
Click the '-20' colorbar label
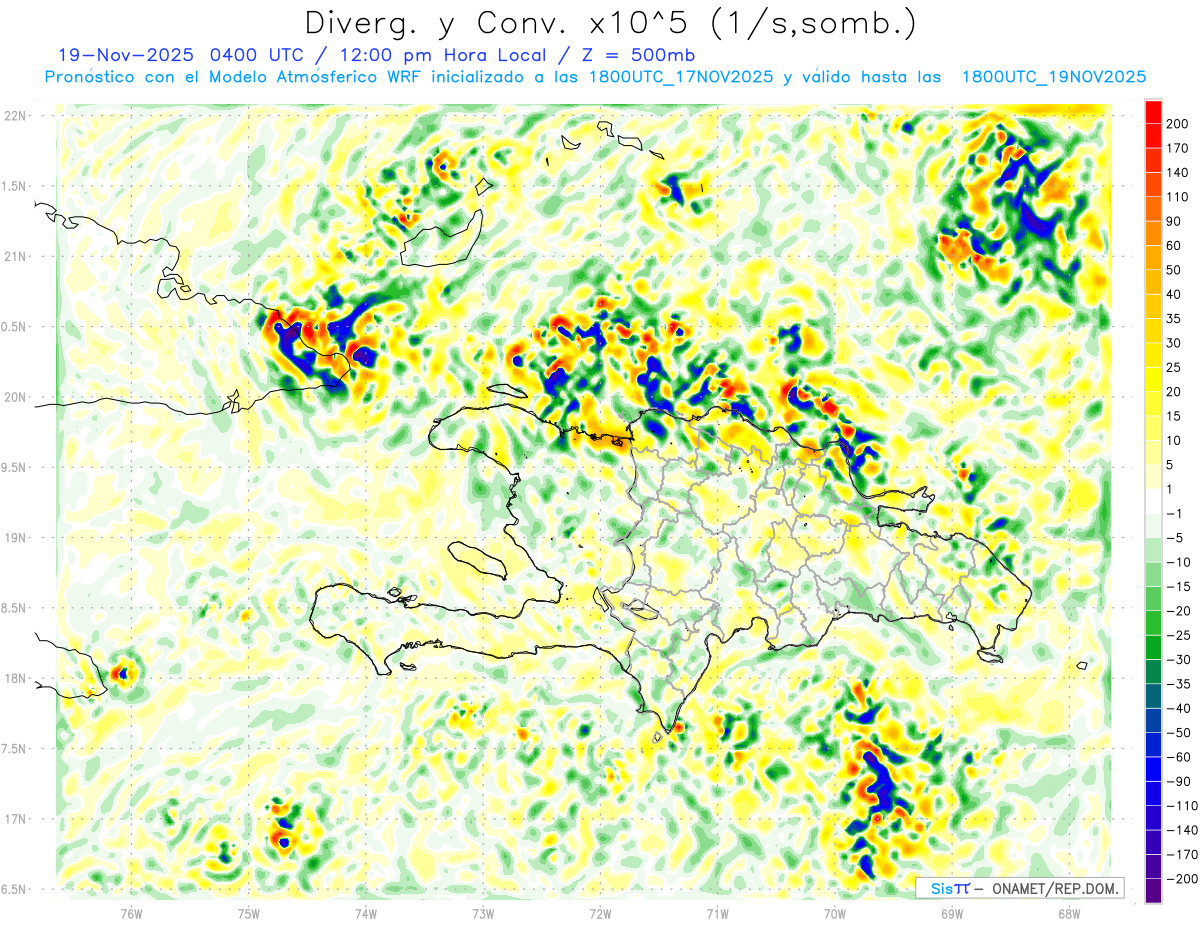(1177, 610)
